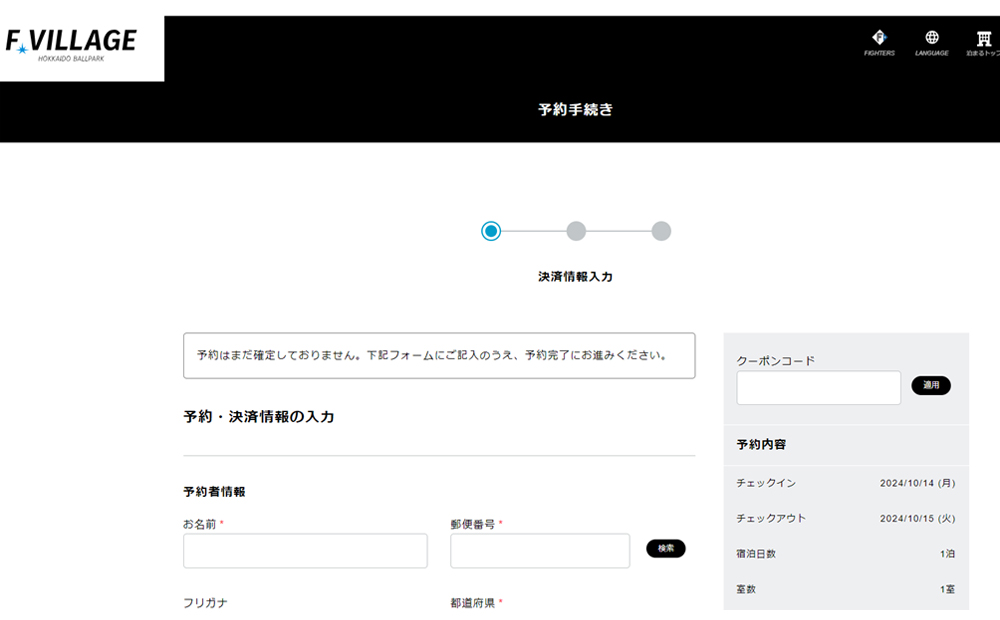Viewport: 1000px width, 620px height.
Task: Open the FIGHTERS navigation menu item
Action: click(x=879, y=45)
